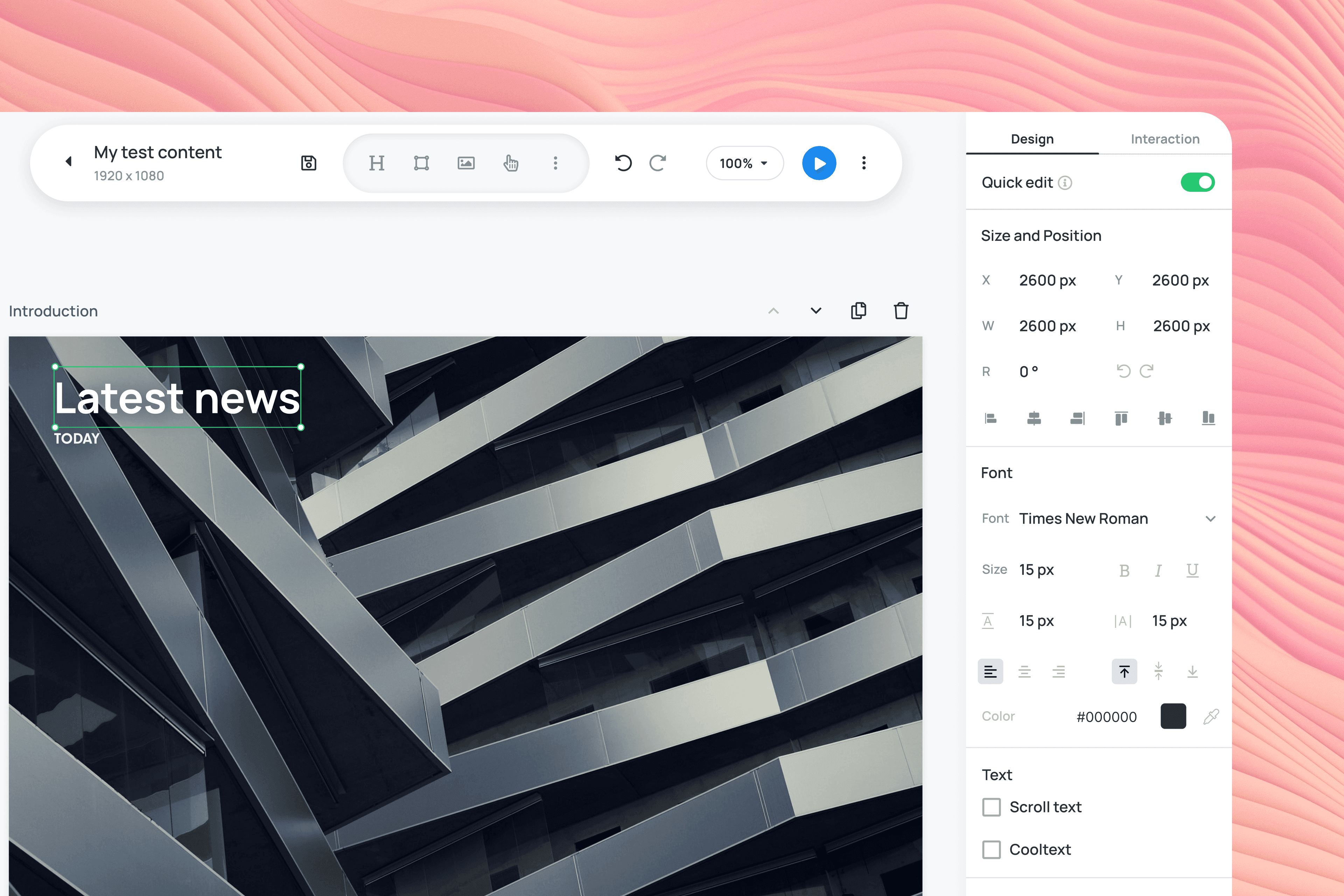Insert image using picture icon
Image resolution: width=1344 pixels, height=896 pixels.
pos(466,163)
